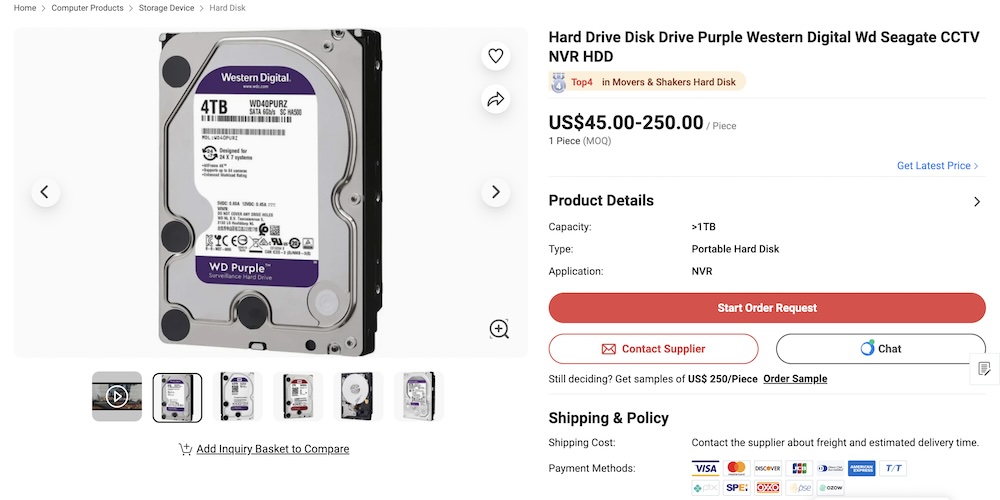Select the red WD drive thumbnail

[x=298, y=397]
